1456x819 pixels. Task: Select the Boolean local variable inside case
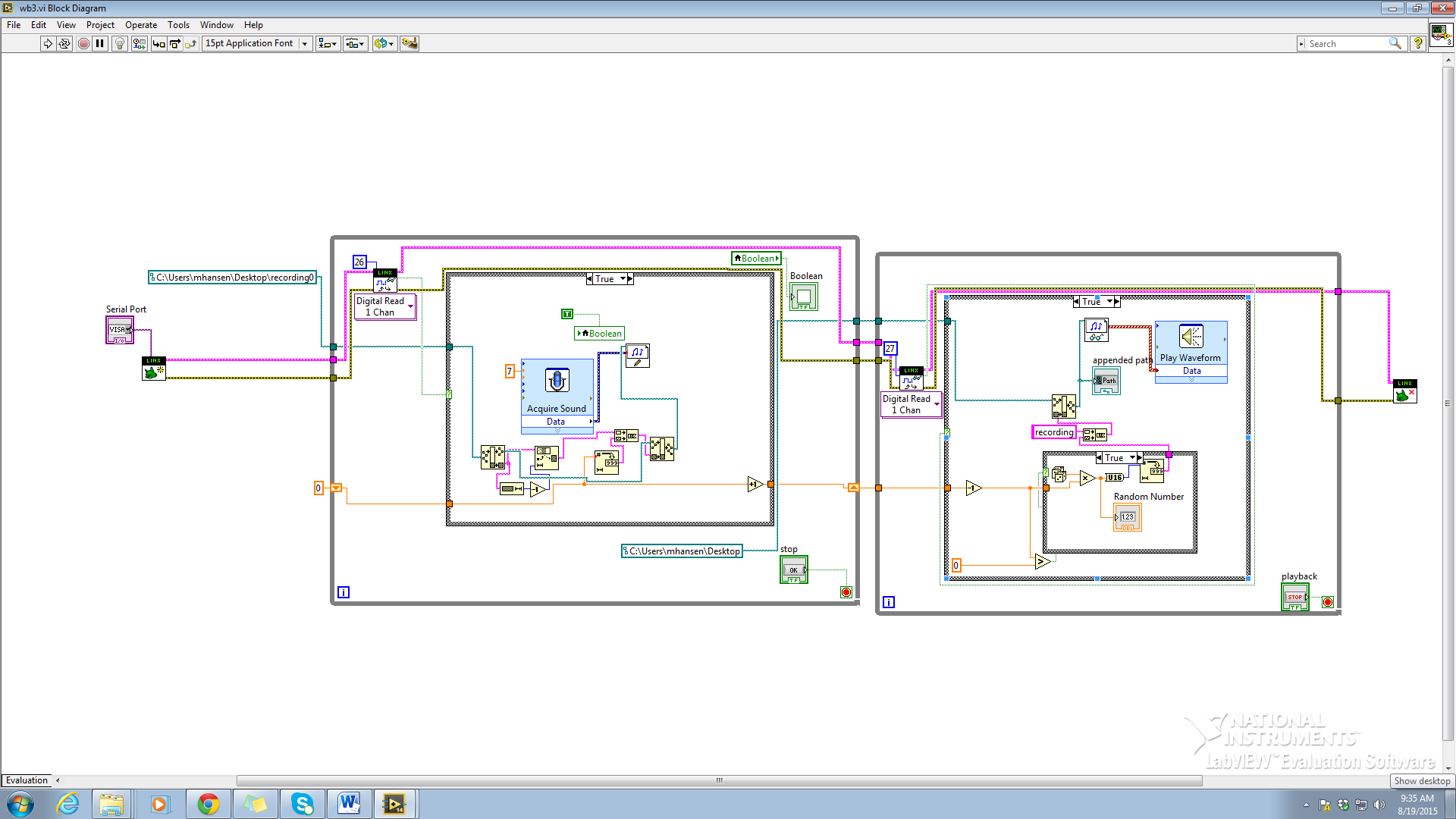599,334
